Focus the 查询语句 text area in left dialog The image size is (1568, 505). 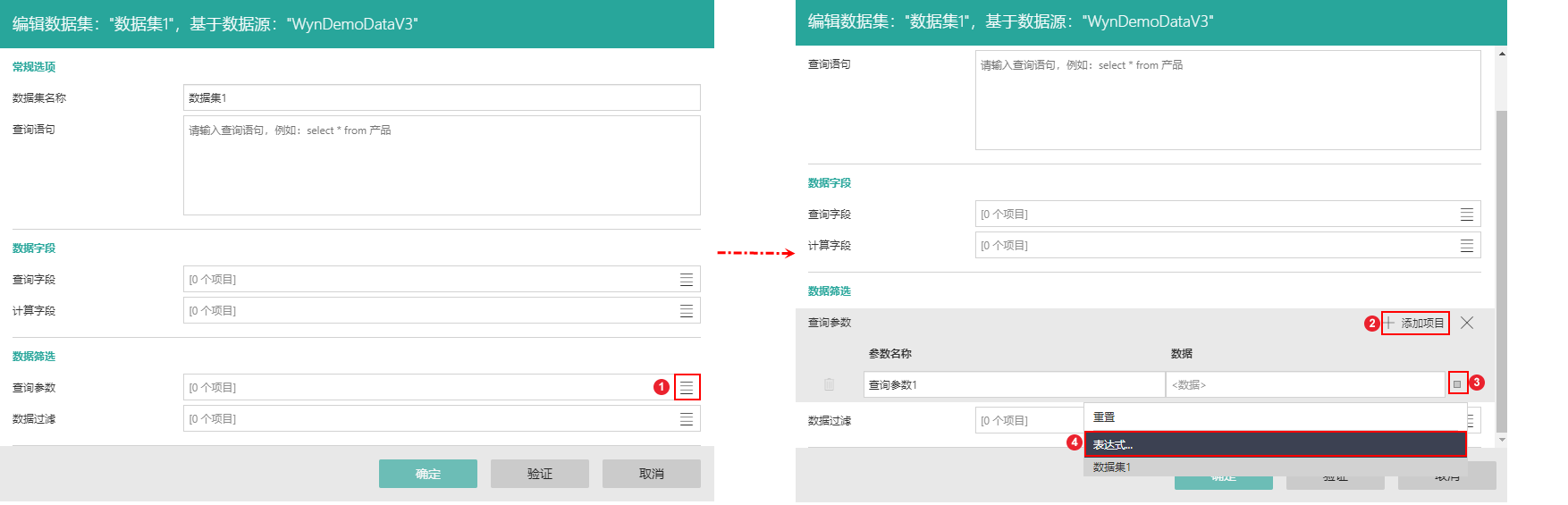click(x=442, y=165)
